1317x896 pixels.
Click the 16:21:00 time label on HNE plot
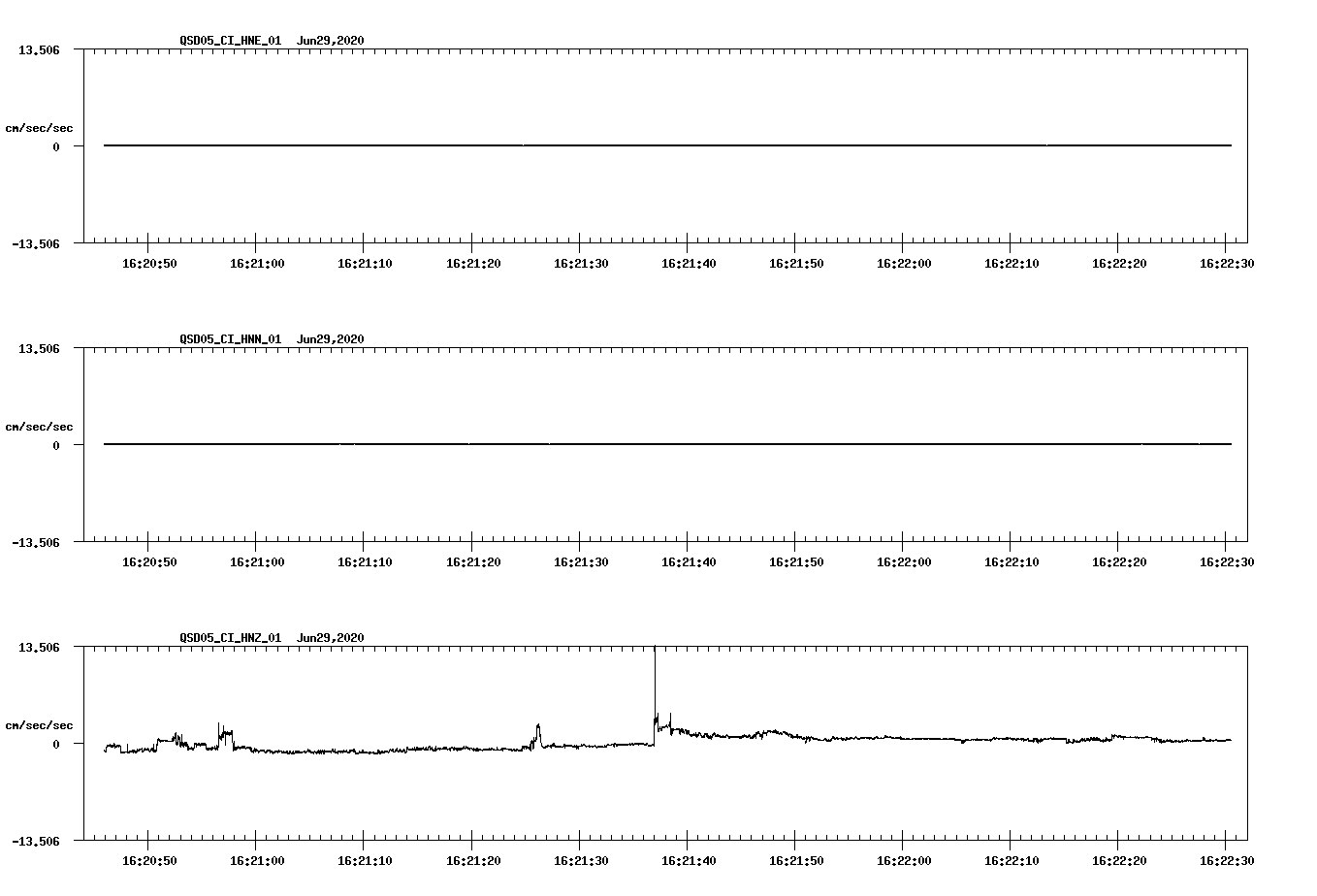coord(256,264)
